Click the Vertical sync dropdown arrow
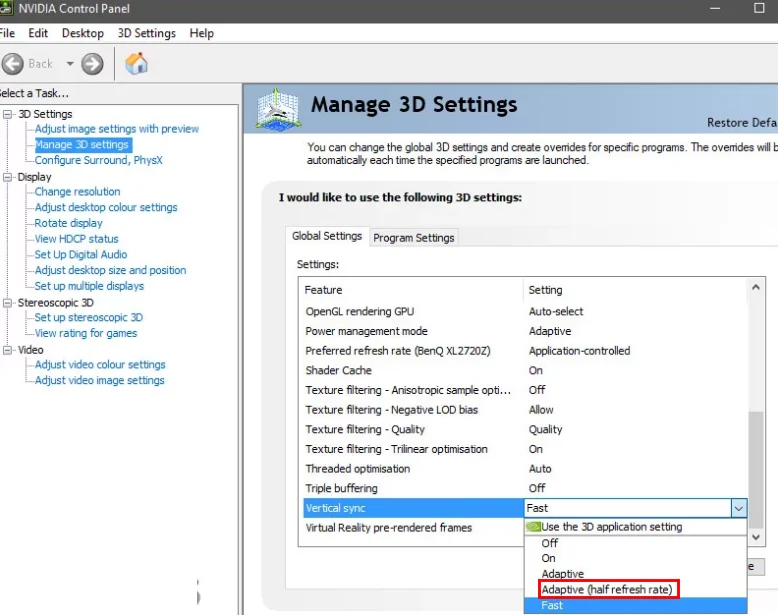Viewport: 778px width, 615px height. (738, 508)
